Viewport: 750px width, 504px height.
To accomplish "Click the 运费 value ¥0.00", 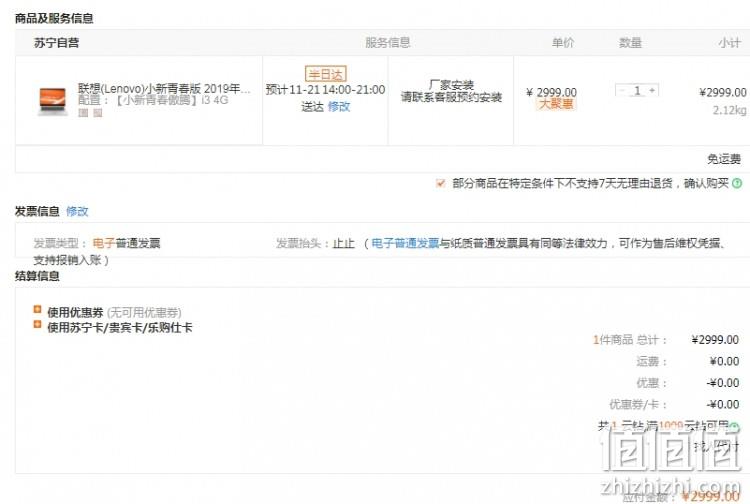I will 724,362.
